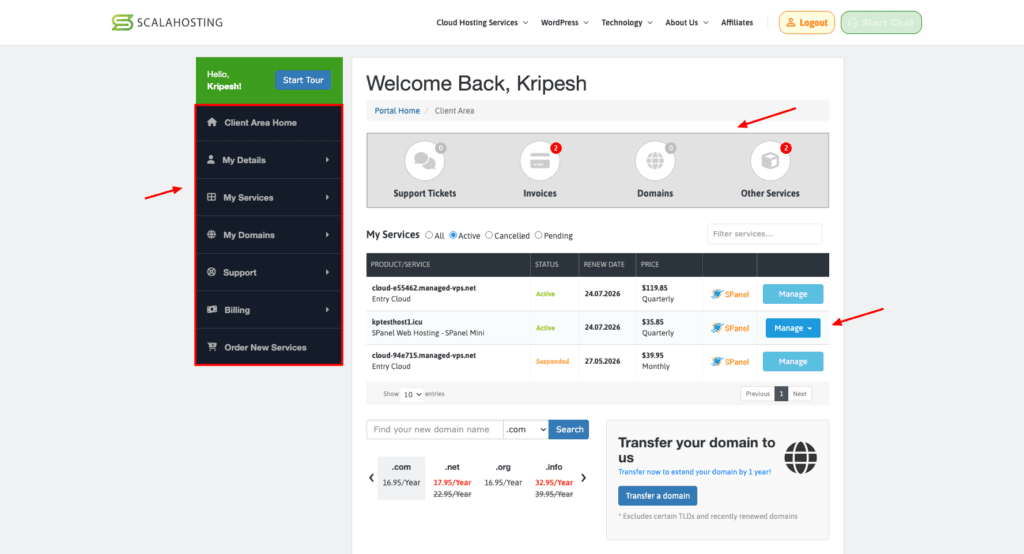Expand the Technology menu
The height and width of the screenshot is (554, 1024).
click(626, 22)
